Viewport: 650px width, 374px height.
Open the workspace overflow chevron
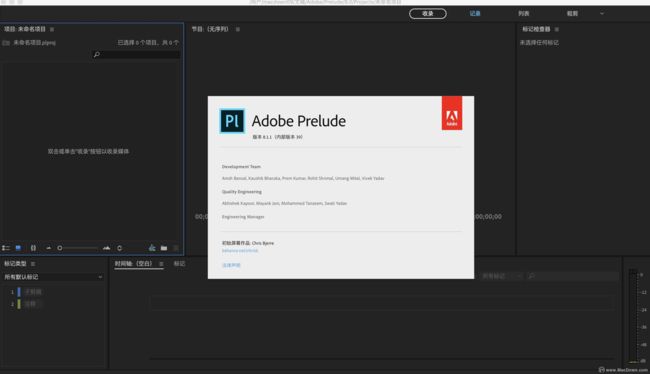click(602, 14)
